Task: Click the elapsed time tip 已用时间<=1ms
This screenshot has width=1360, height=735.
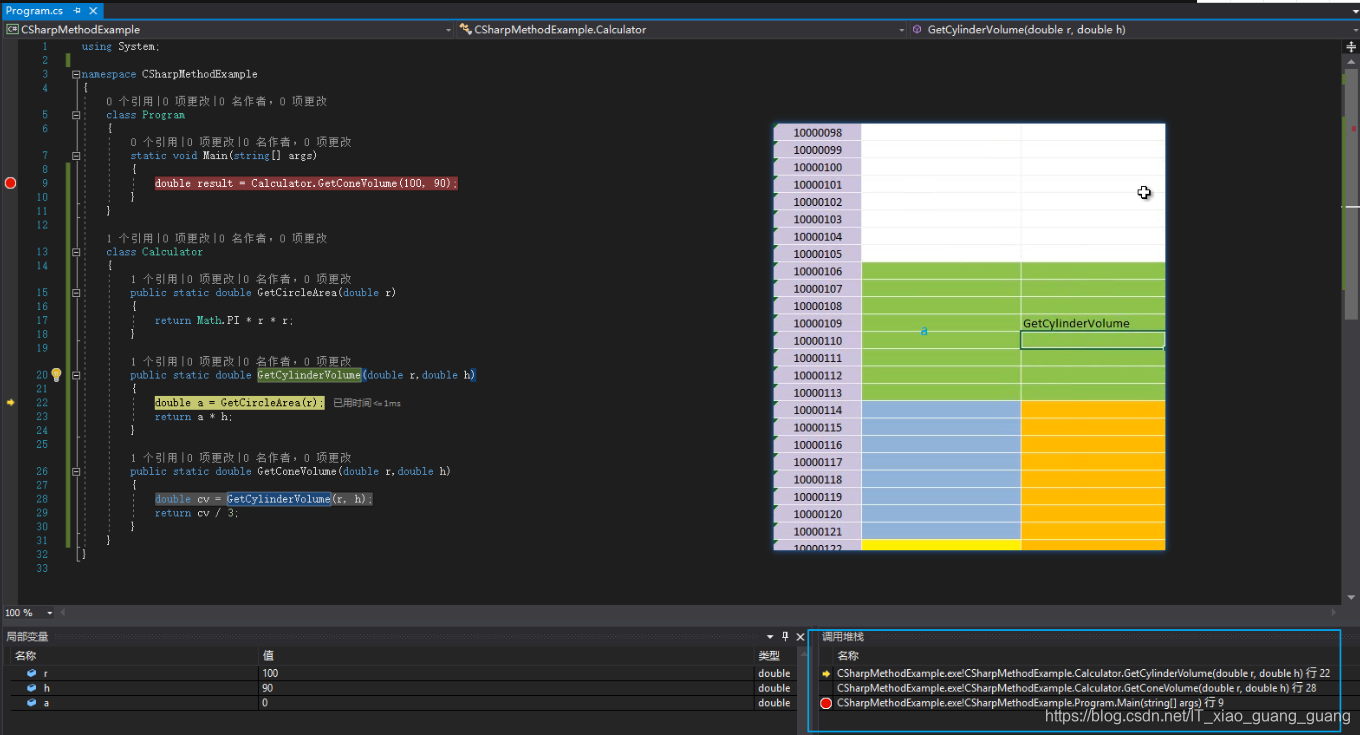Action: (x=367, y=403)
